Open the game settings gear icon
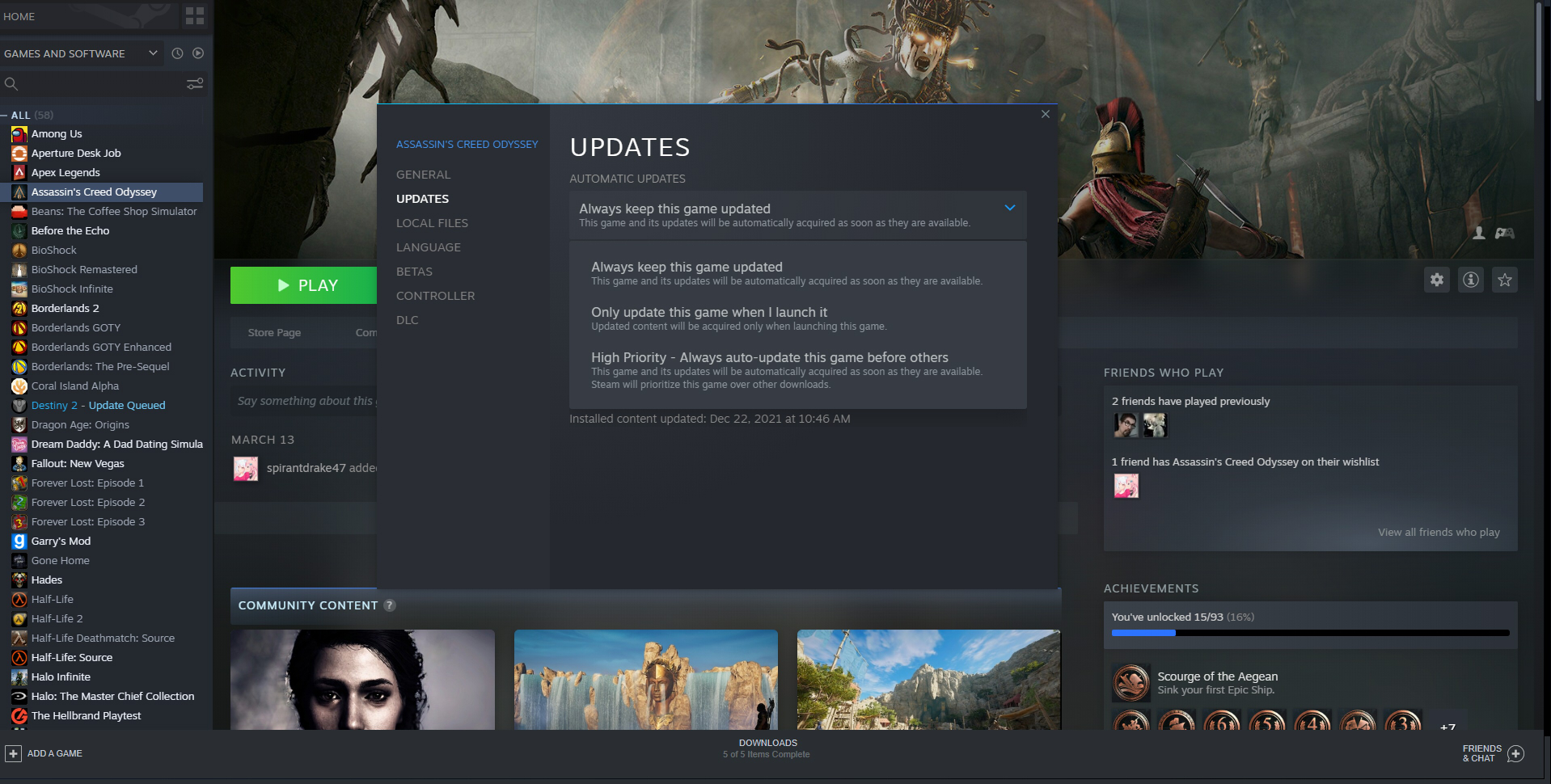This screenshot has width=1551, height=784. (1437, 280)
